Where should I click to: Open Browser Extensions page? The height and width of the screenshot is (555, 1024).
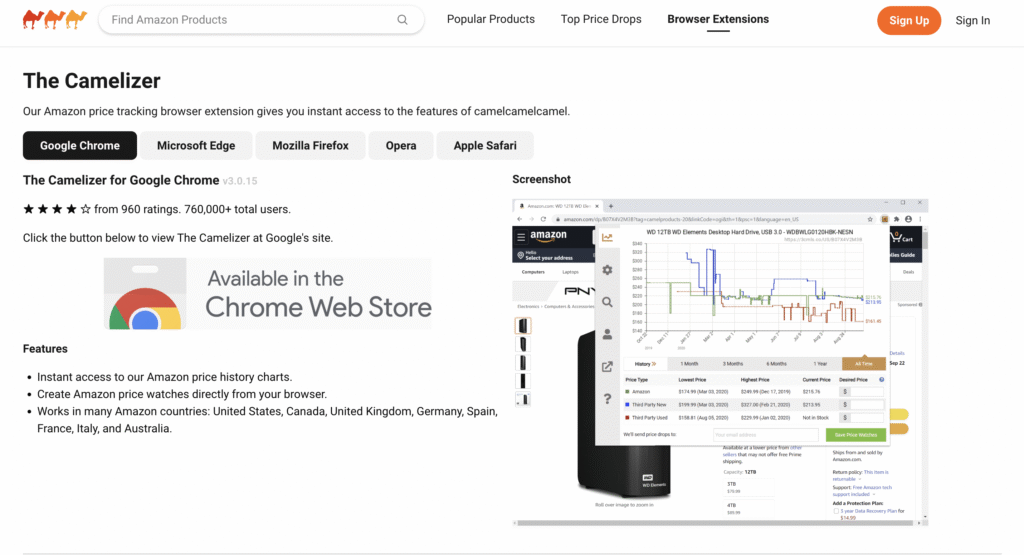(x=718, y=20)
